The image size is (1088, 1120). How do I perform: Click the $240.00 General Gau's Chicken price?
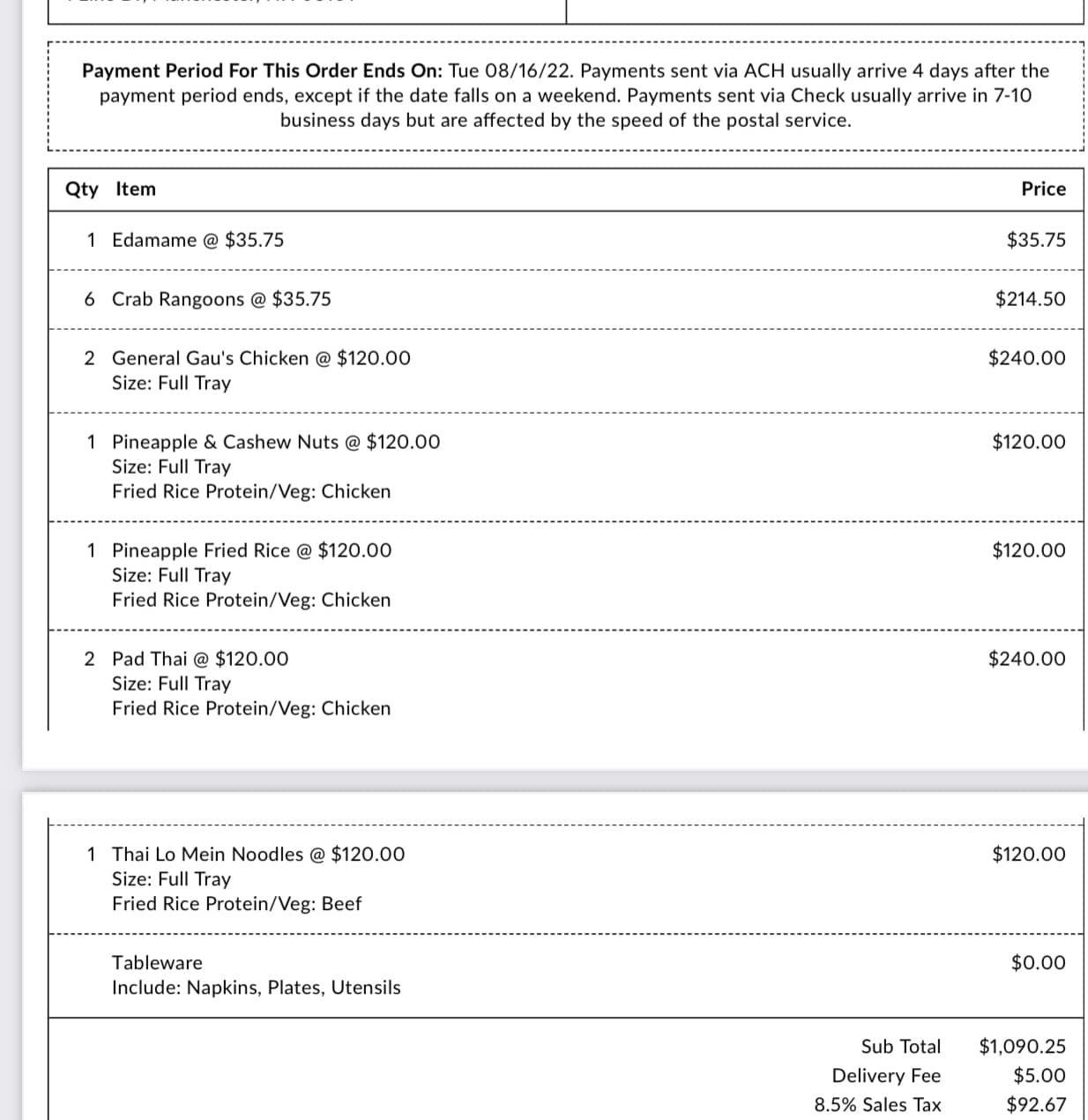click(1026, 358)
